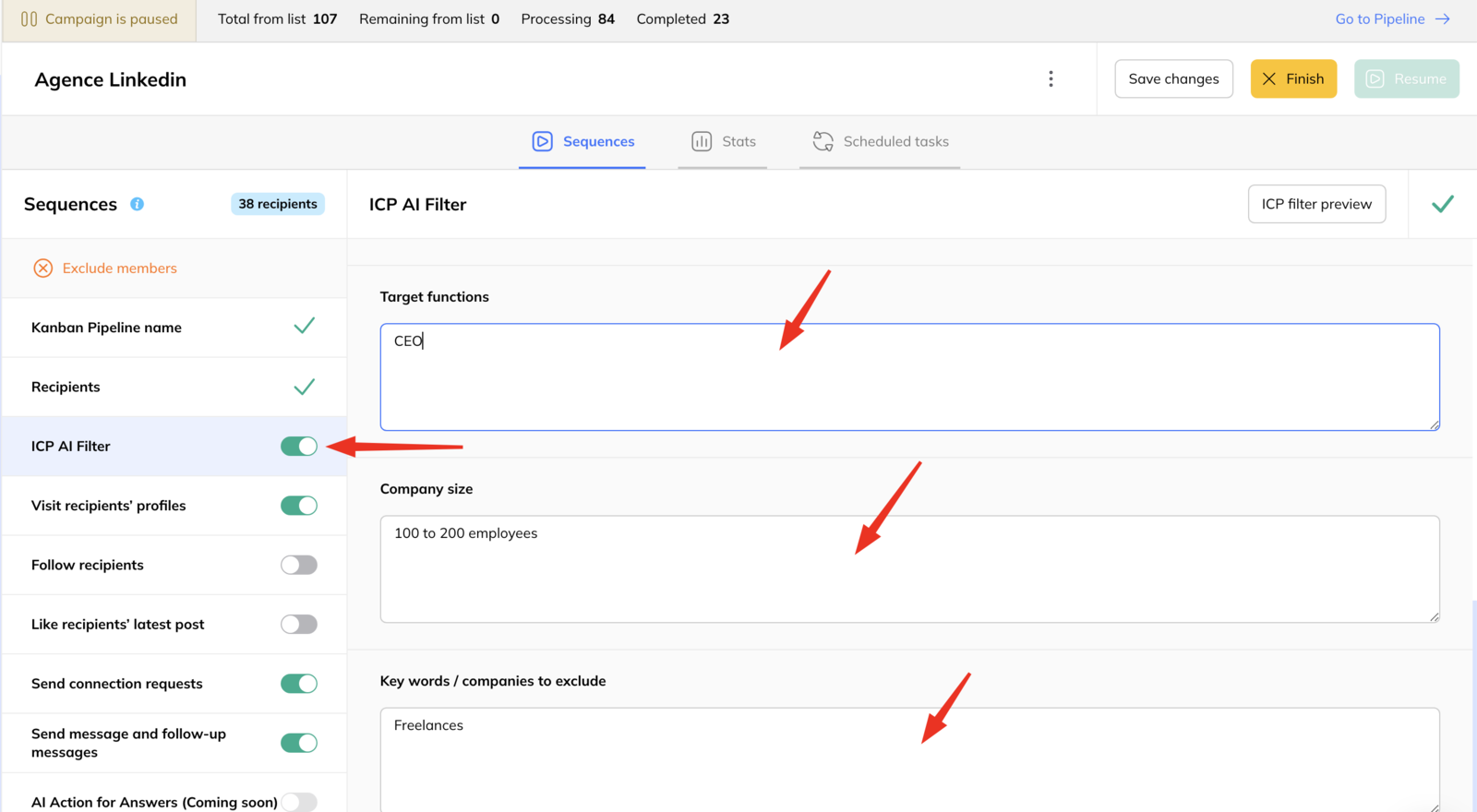
Task: Click into the Target functions text area
Action: [909, 376]
